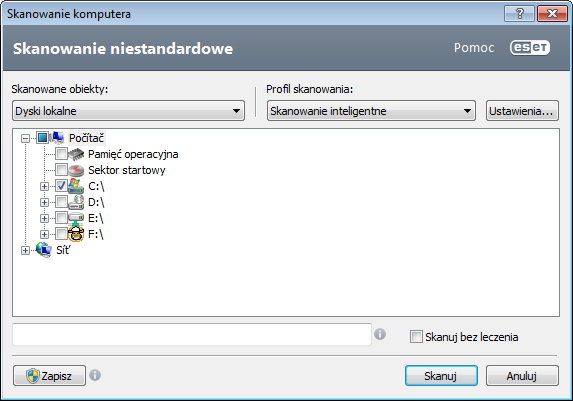Select the Počítač tree label
The image size is (573, 401).
[87, 138]
